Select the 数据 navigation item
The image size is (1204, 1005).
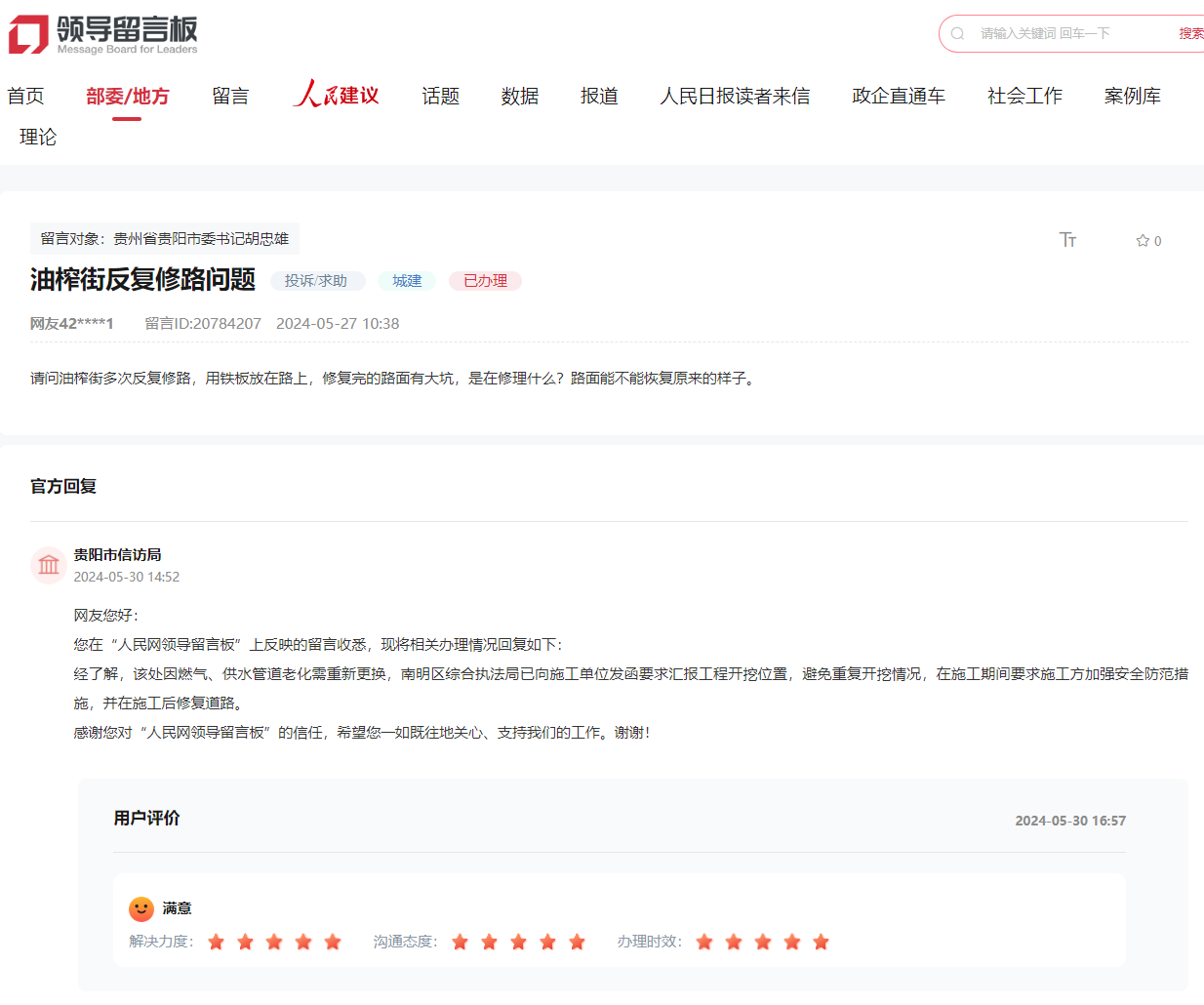pos(519,95)
